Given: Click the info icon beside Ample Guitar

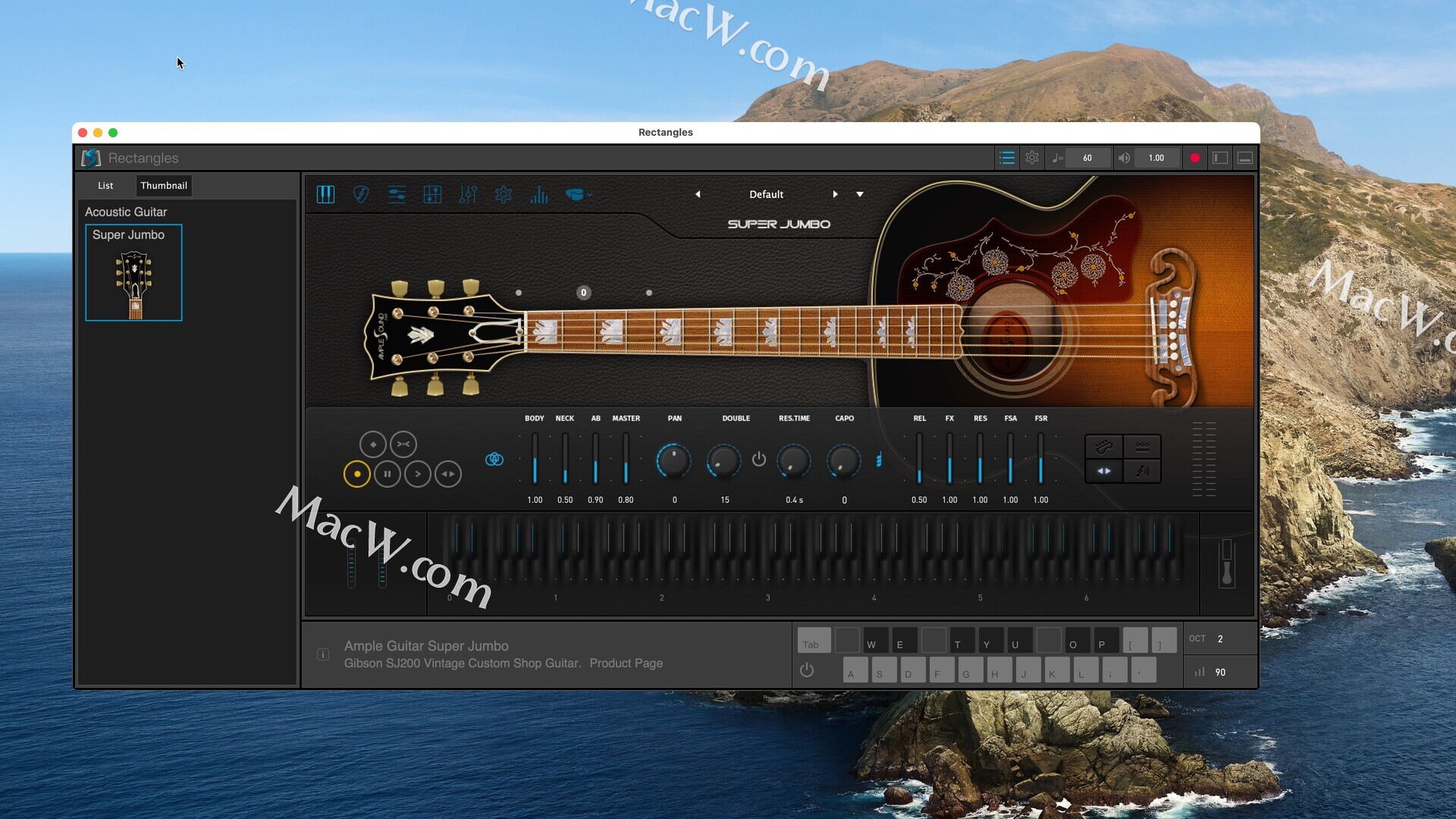Looking at the screenshot, I should click(323, 654).
